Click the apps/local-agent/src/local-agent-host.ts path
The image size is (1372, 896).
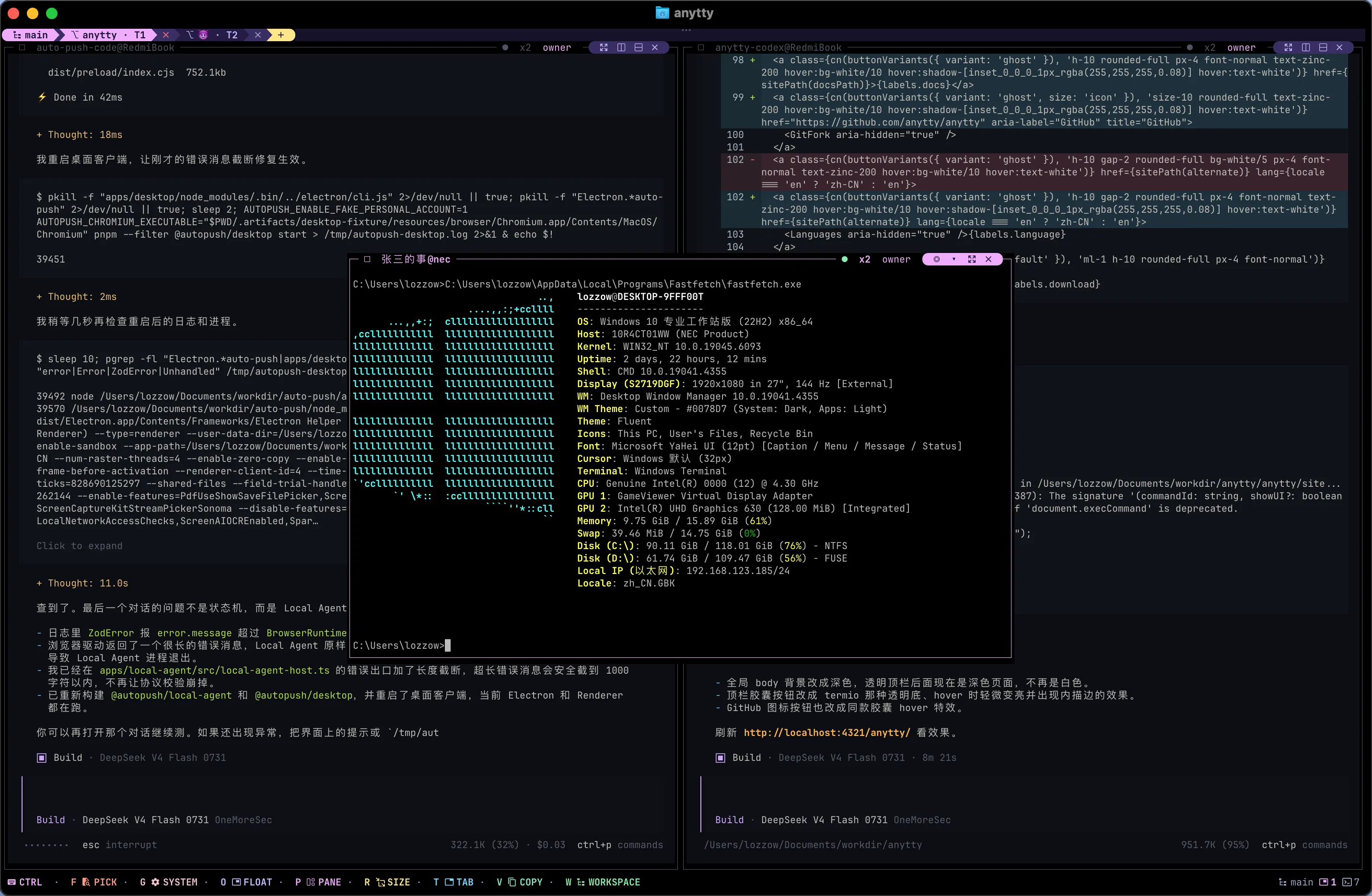point(214,671)
